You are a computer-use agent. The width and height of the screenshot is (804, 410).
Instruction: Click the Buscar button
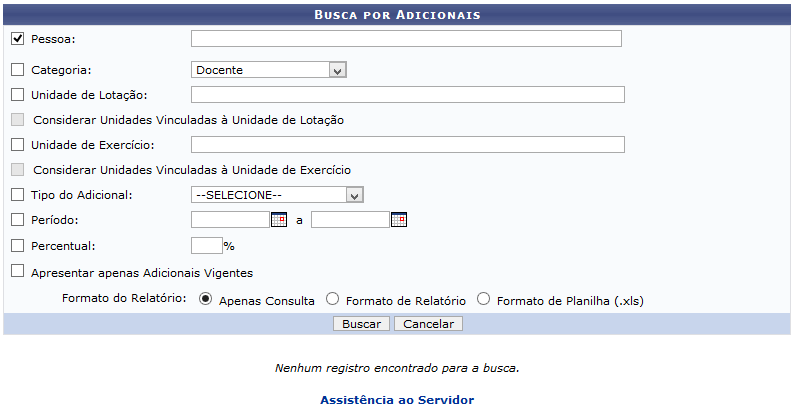click(x=361, y=324)
